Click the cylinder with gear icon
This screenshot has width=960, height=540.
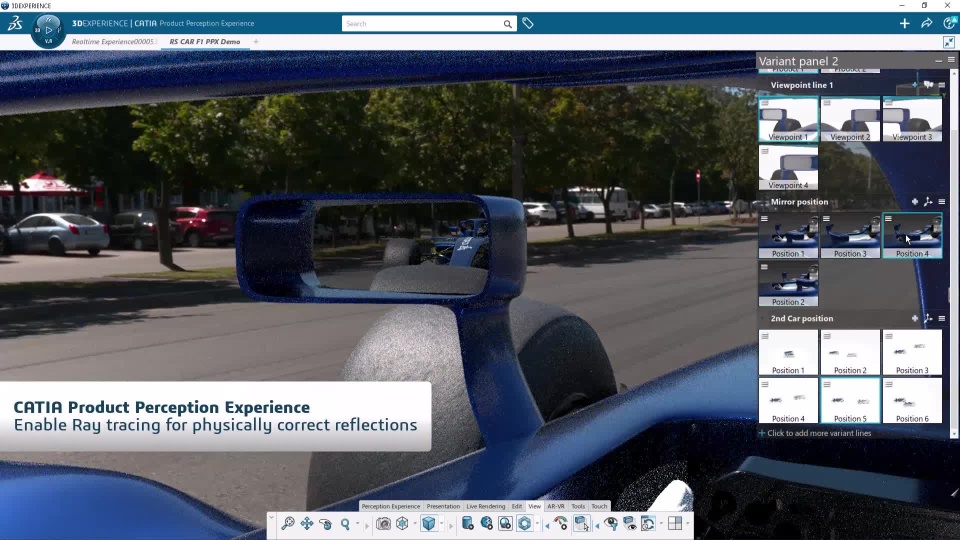pyautogui.click(x=468, y=523)
